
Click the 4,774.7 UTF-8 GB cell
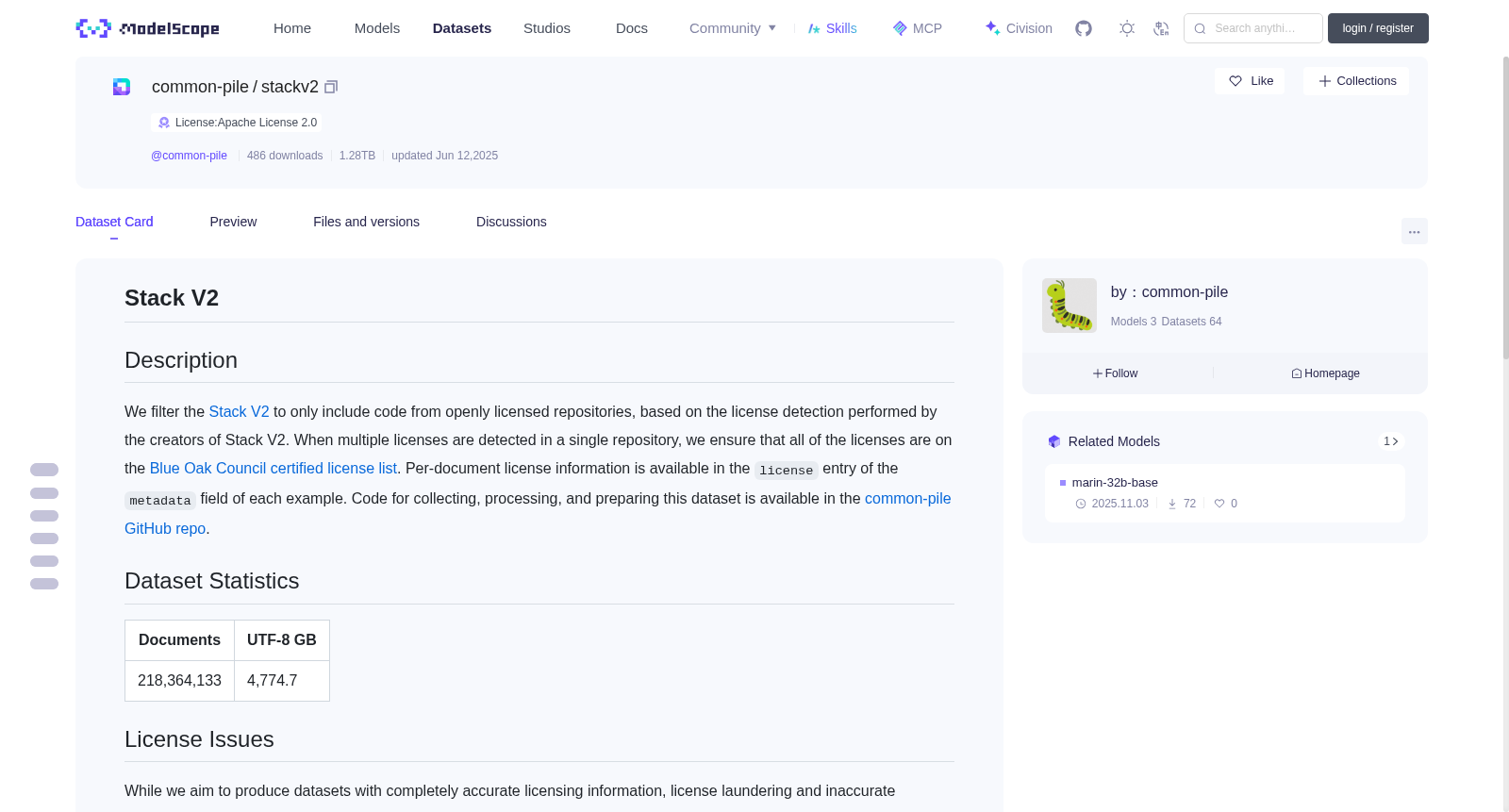tap(282, 681)
